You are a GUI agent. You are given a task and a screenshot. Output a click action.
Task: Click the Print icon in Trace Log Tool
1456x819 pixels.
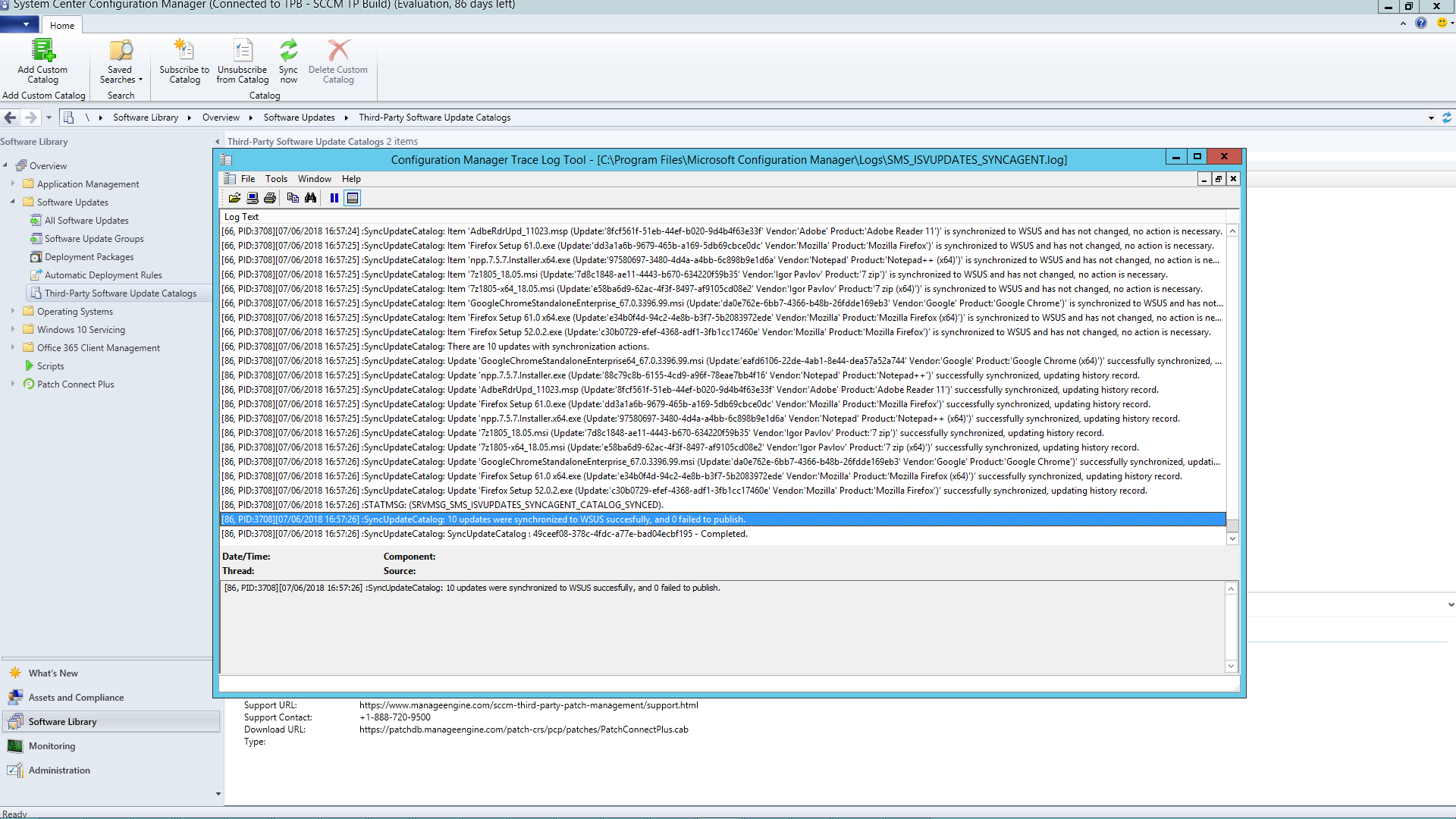click(270, 198)
